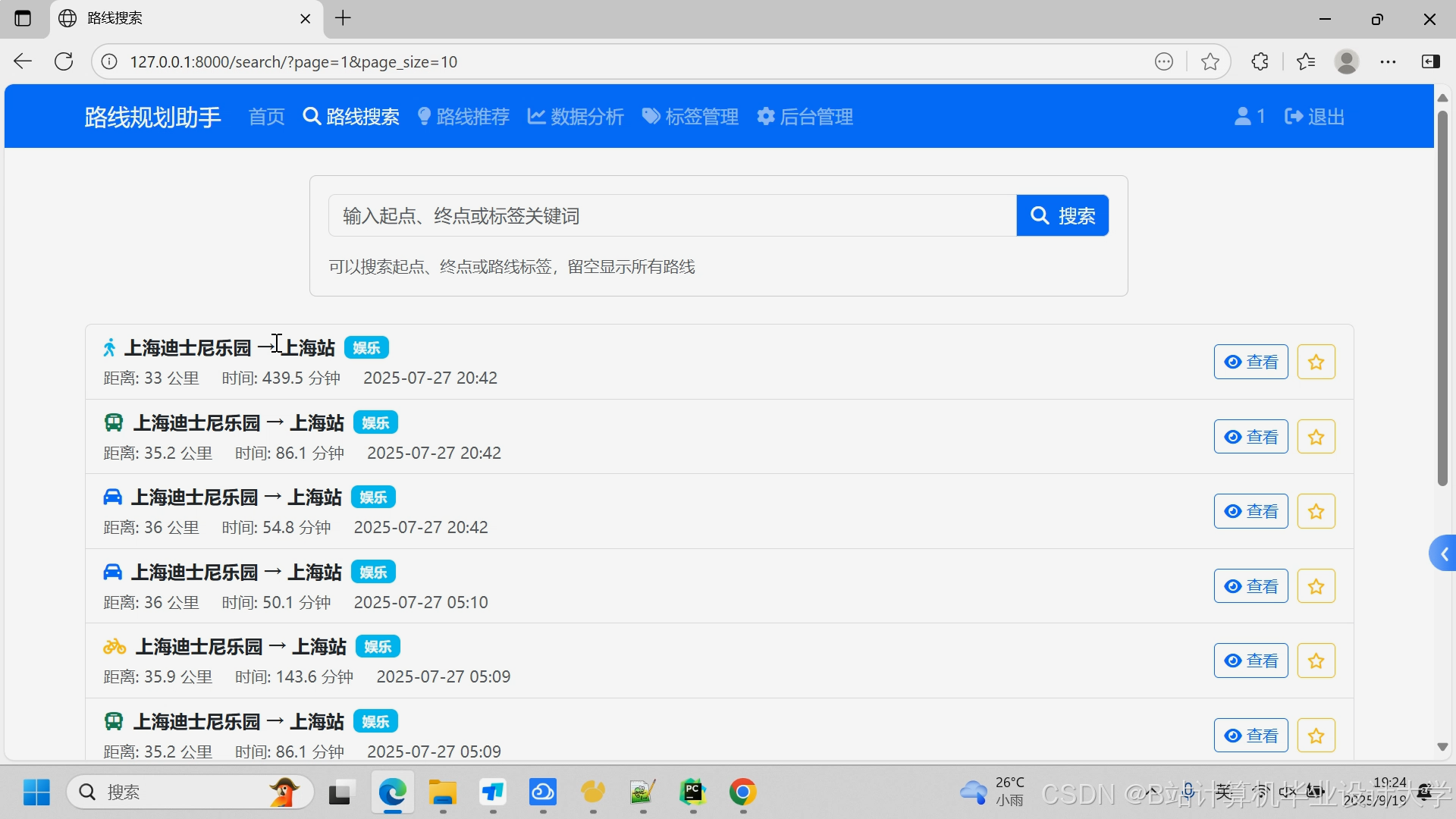Refresh the page with reload icon
Screen dimensions: 1456x819
(x=64, y=62)
